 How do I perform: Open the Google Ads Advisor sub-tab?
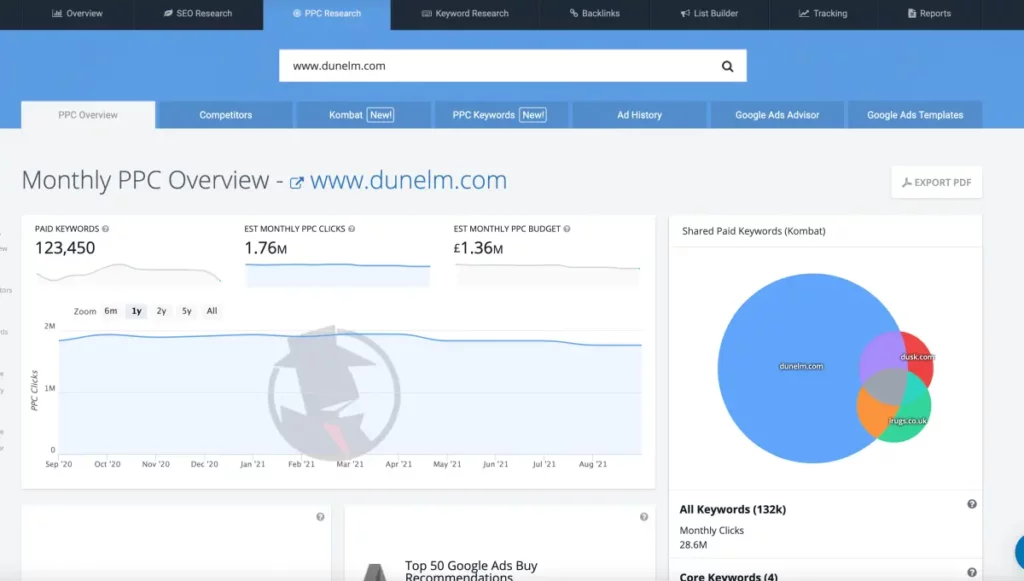click(x=777, y=115)
